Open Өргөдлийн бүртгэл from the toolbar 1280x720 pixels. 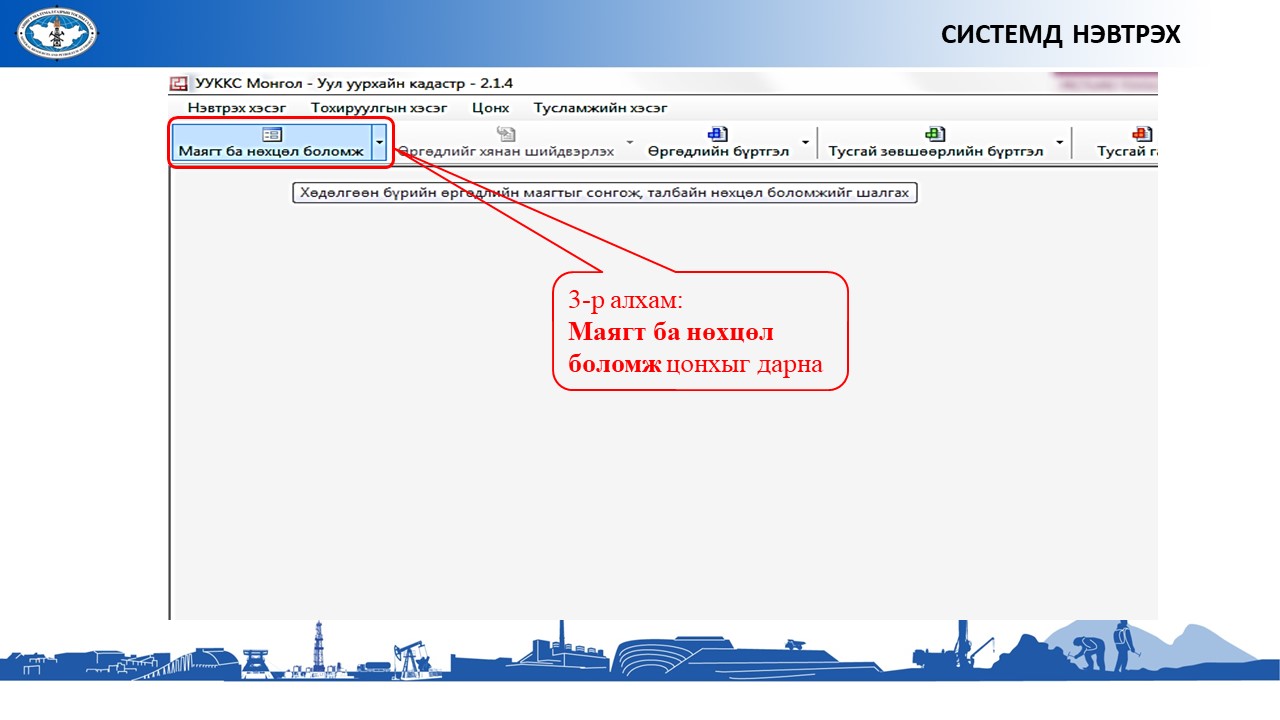(x=717, y=134)
